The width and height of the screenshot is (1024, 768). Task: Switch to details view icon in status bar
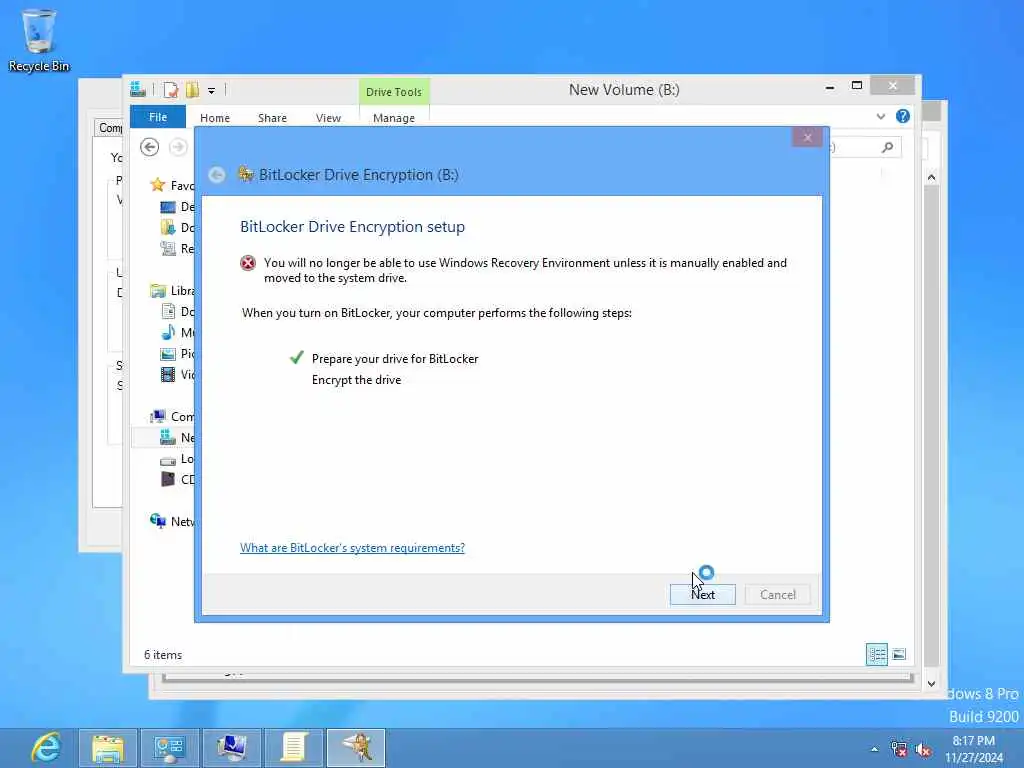point(876,654)
